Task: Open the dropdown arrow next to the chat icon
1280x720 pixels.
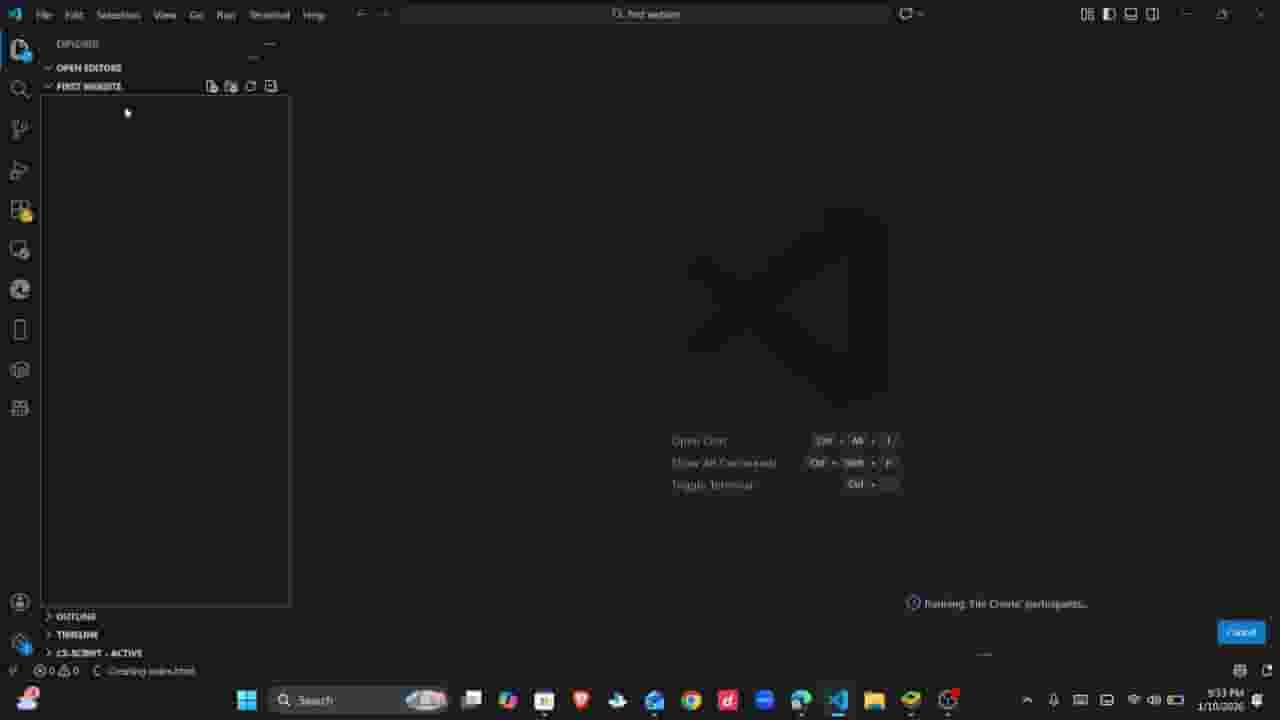Action: 920,14
